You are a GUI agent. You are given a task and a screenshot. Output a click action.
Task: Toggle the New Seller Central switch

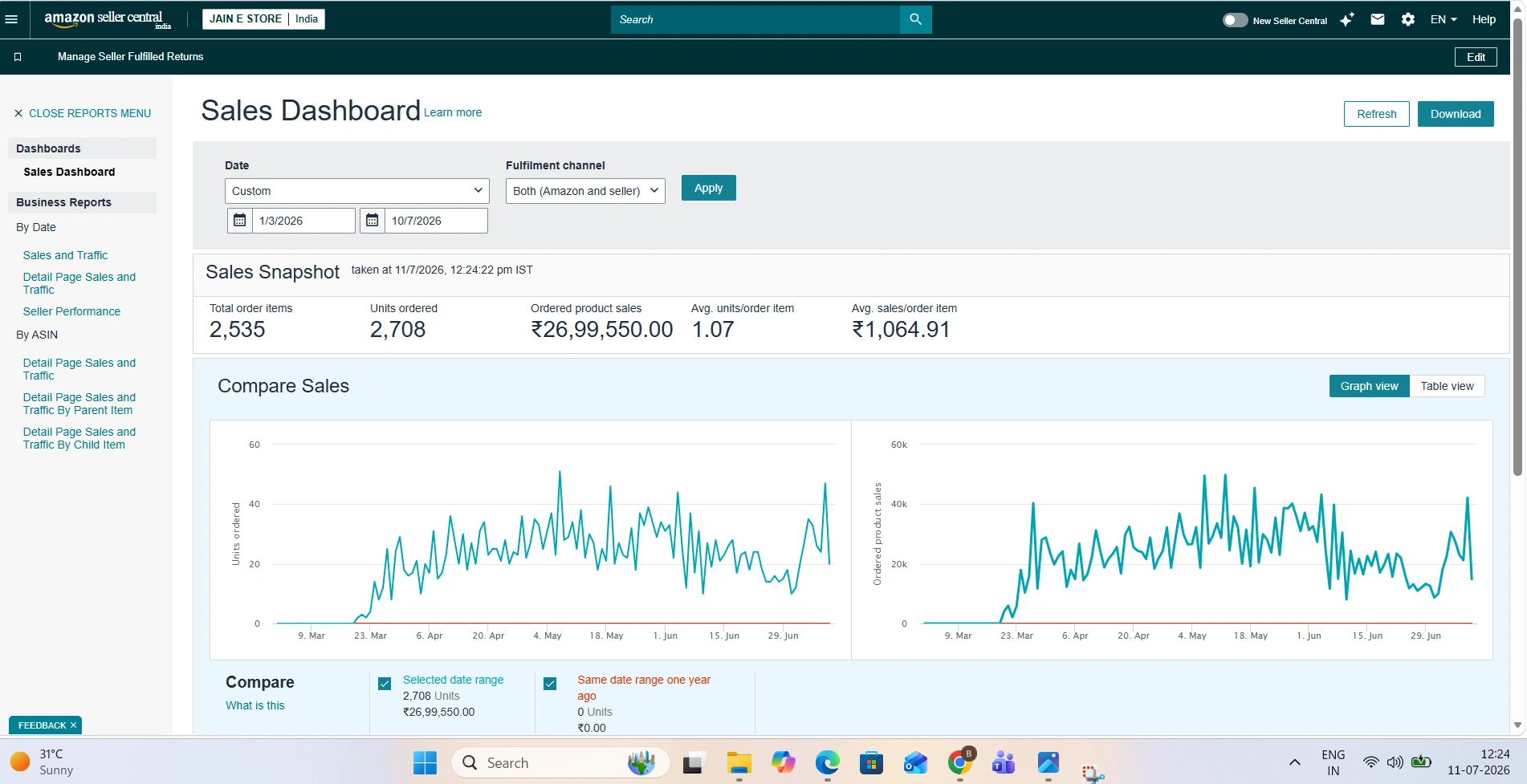click(1235, 20)
